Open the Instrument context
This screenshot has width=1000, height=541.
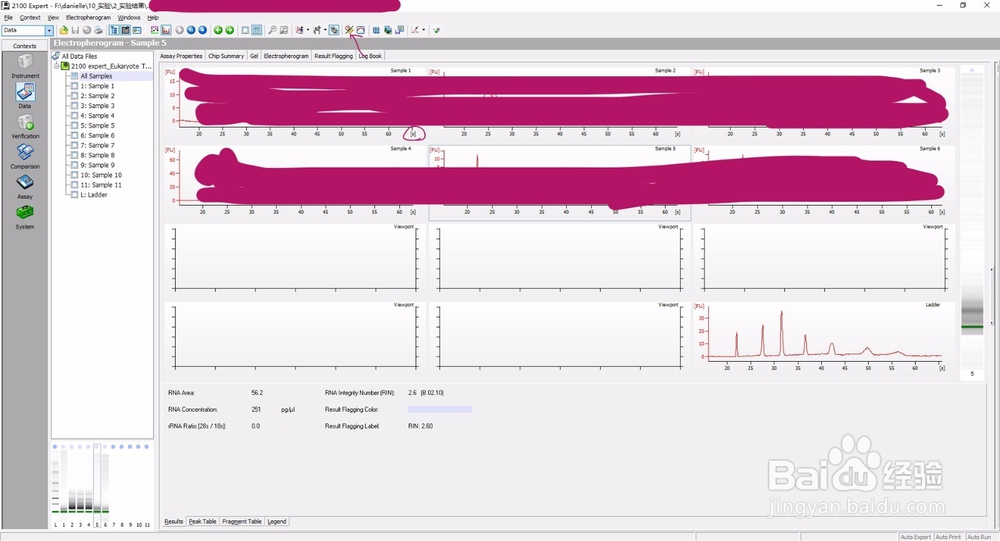25,66
